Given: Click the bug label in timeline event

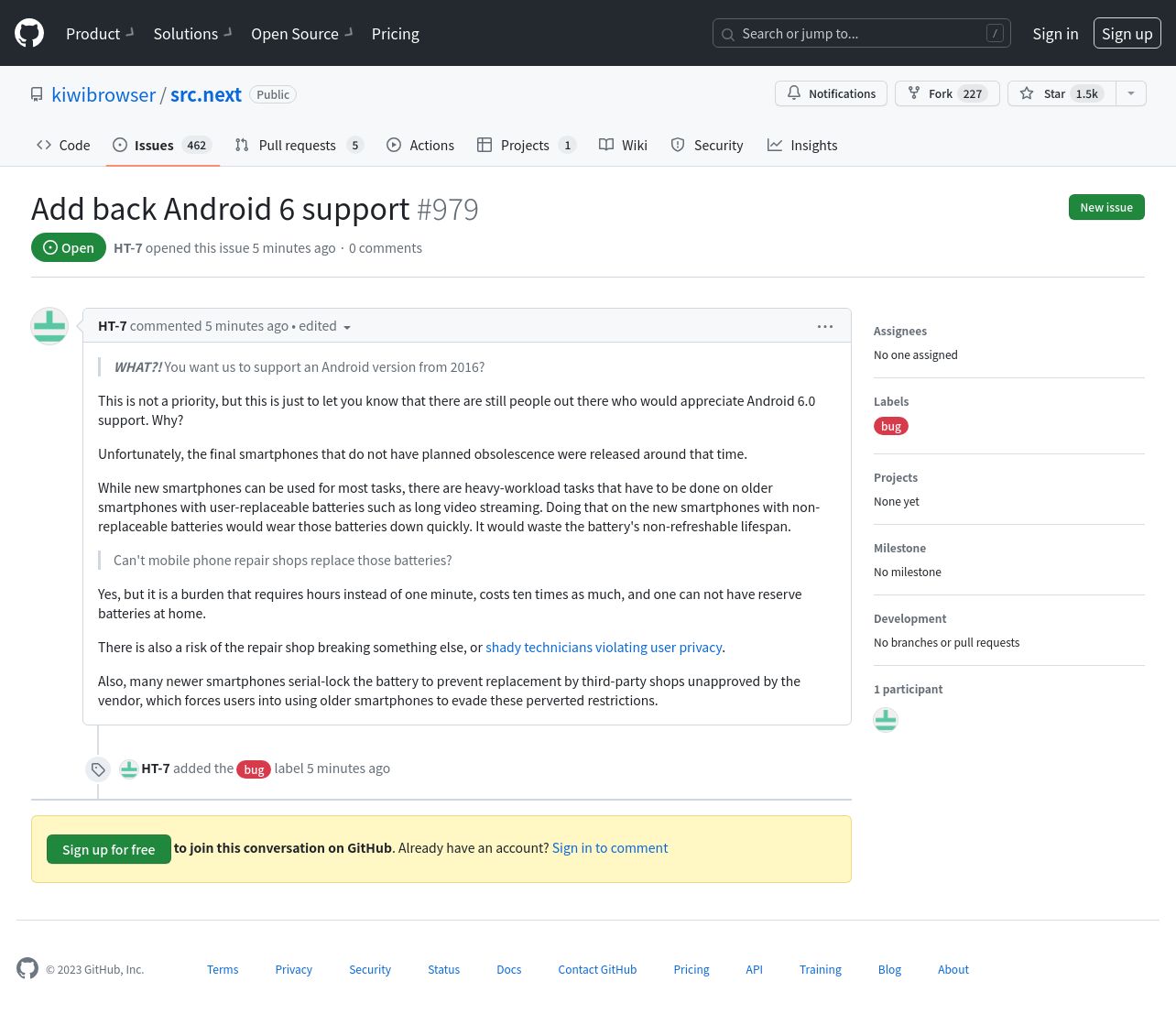Looking at the screenshot, I should [x=254, y=769].
